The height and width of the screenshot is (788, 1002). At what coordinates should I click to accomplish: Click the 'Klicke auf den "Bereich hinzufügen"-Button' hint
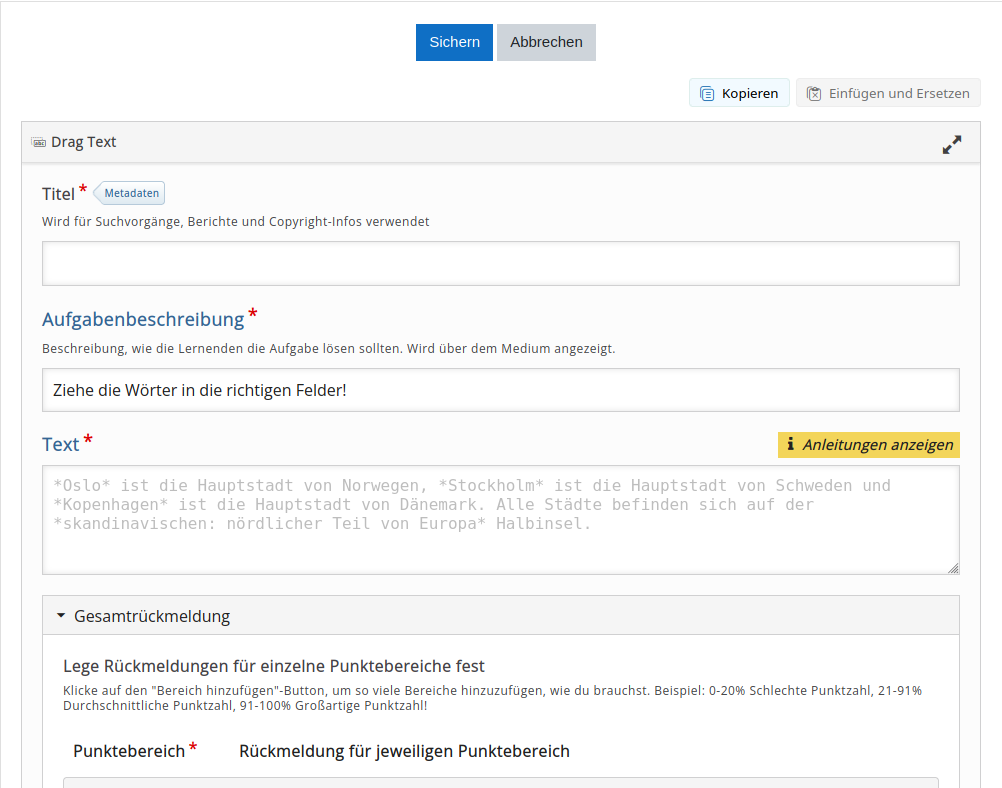click(x=493, y=698)
